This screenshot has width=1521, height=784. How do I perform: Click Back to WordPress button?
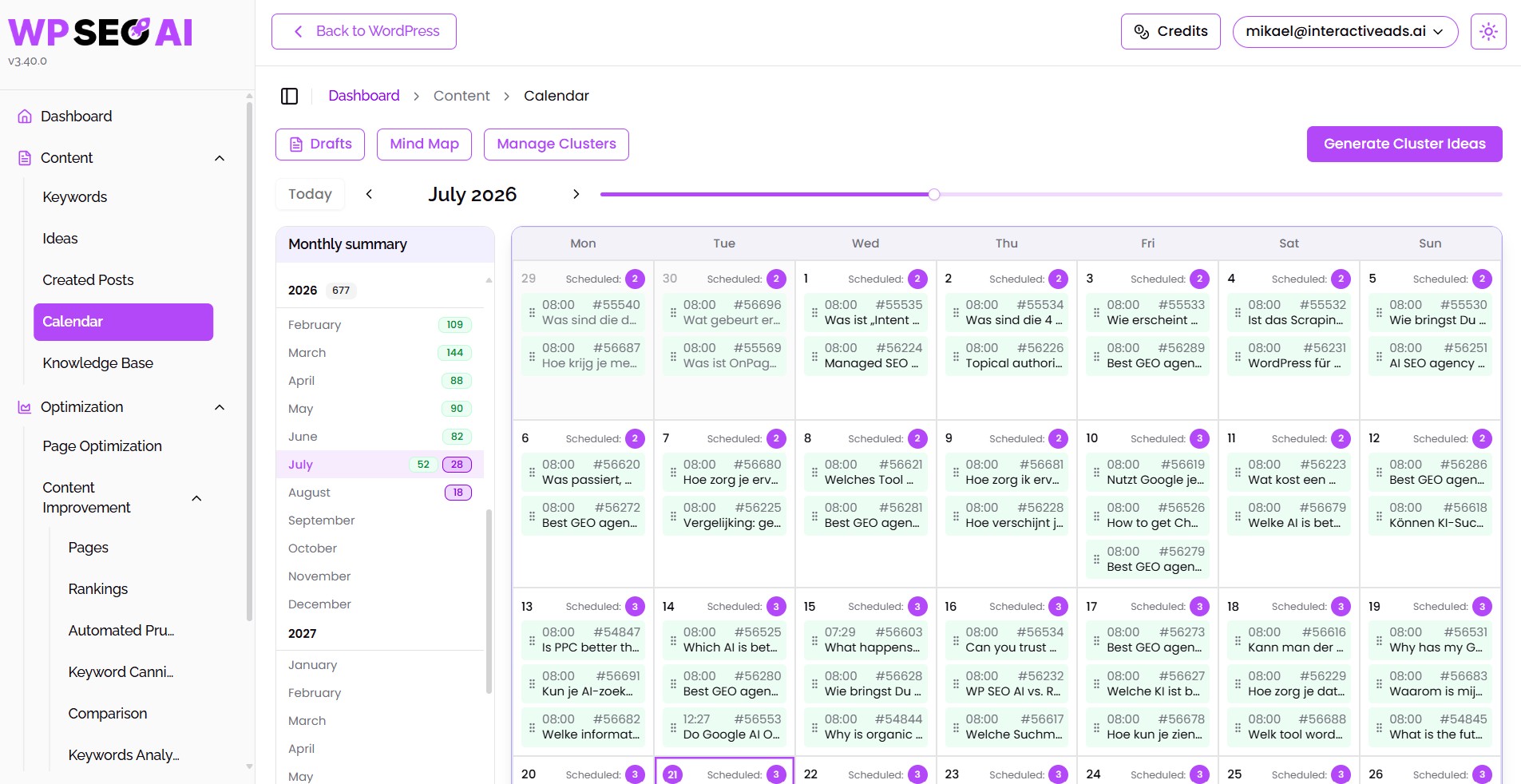click(364, 31)
